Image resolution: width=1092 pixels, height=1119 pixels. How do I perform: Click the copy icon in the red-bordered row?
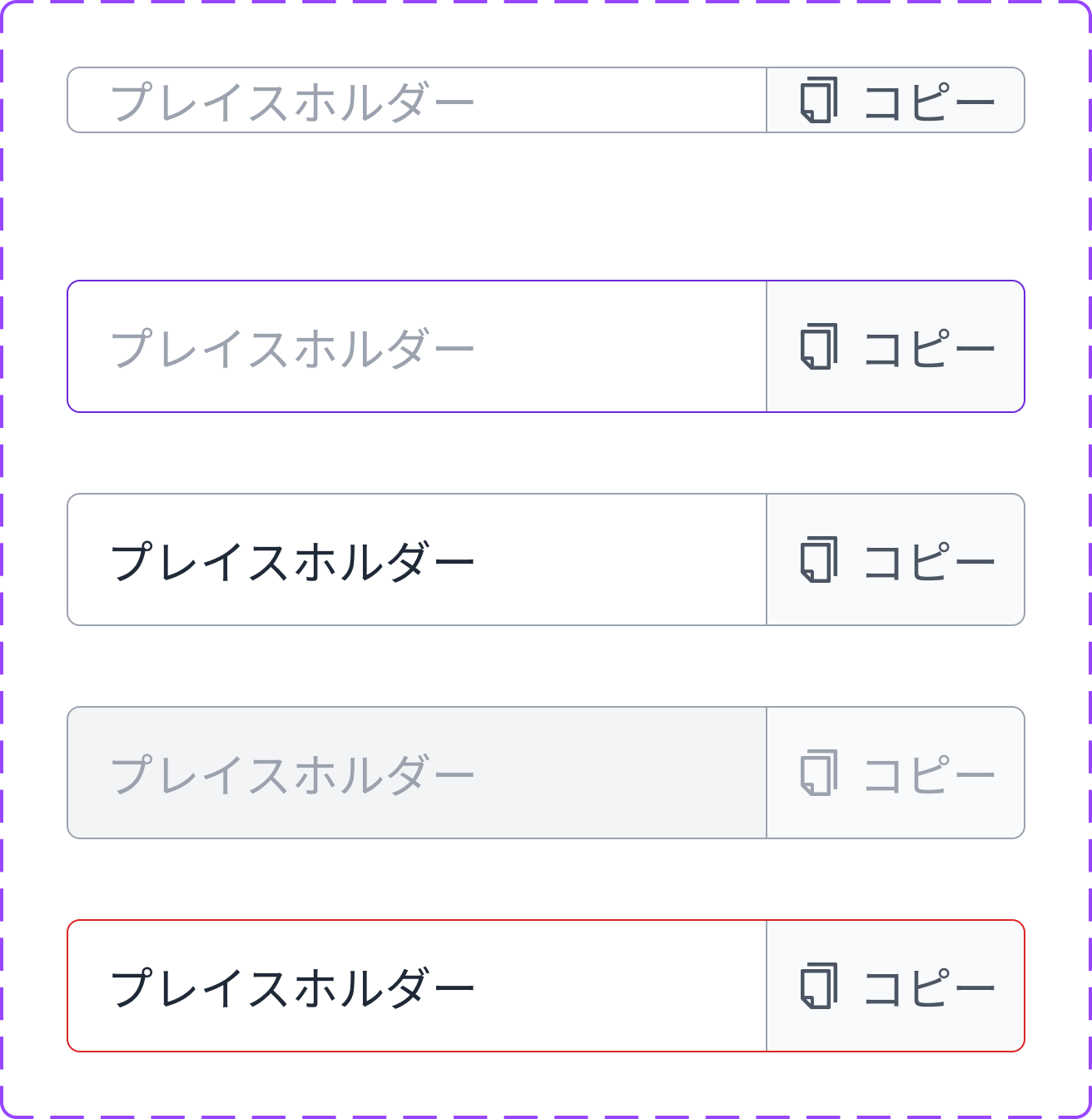[819, 986]
